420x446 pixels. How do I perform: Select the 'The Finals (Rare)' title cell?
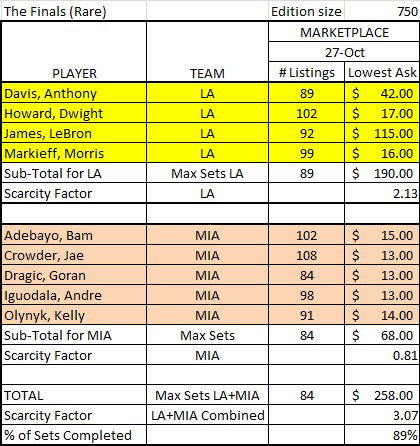(74, 11)
